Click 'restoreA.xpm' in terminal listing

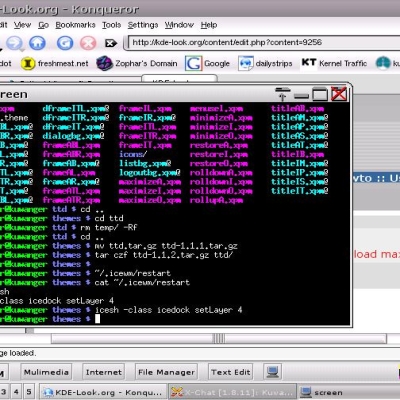(x=219, y=145)
